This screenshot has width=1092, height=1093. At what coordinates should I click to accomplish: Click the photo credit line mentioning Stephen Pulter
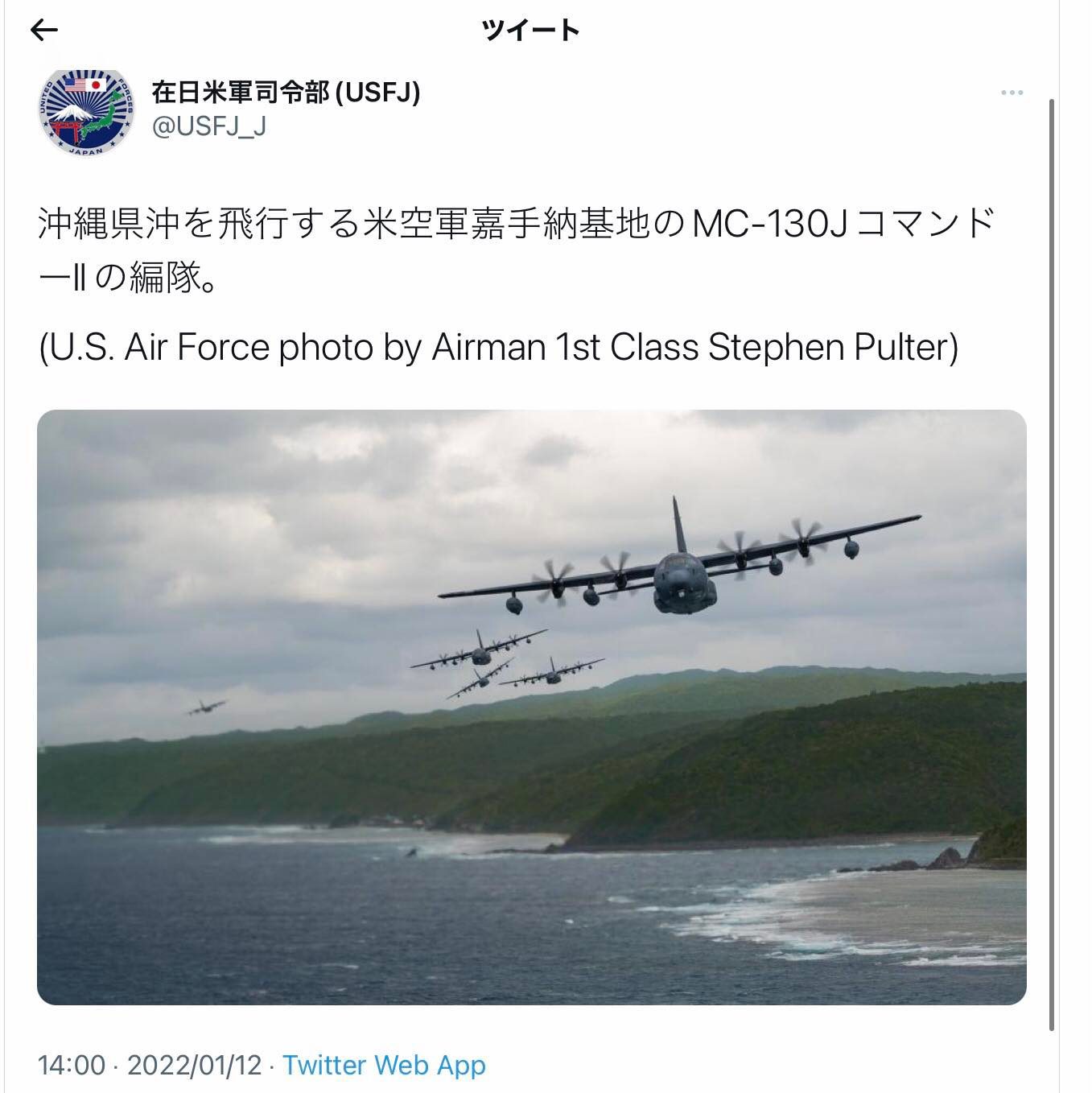point(498,347)
